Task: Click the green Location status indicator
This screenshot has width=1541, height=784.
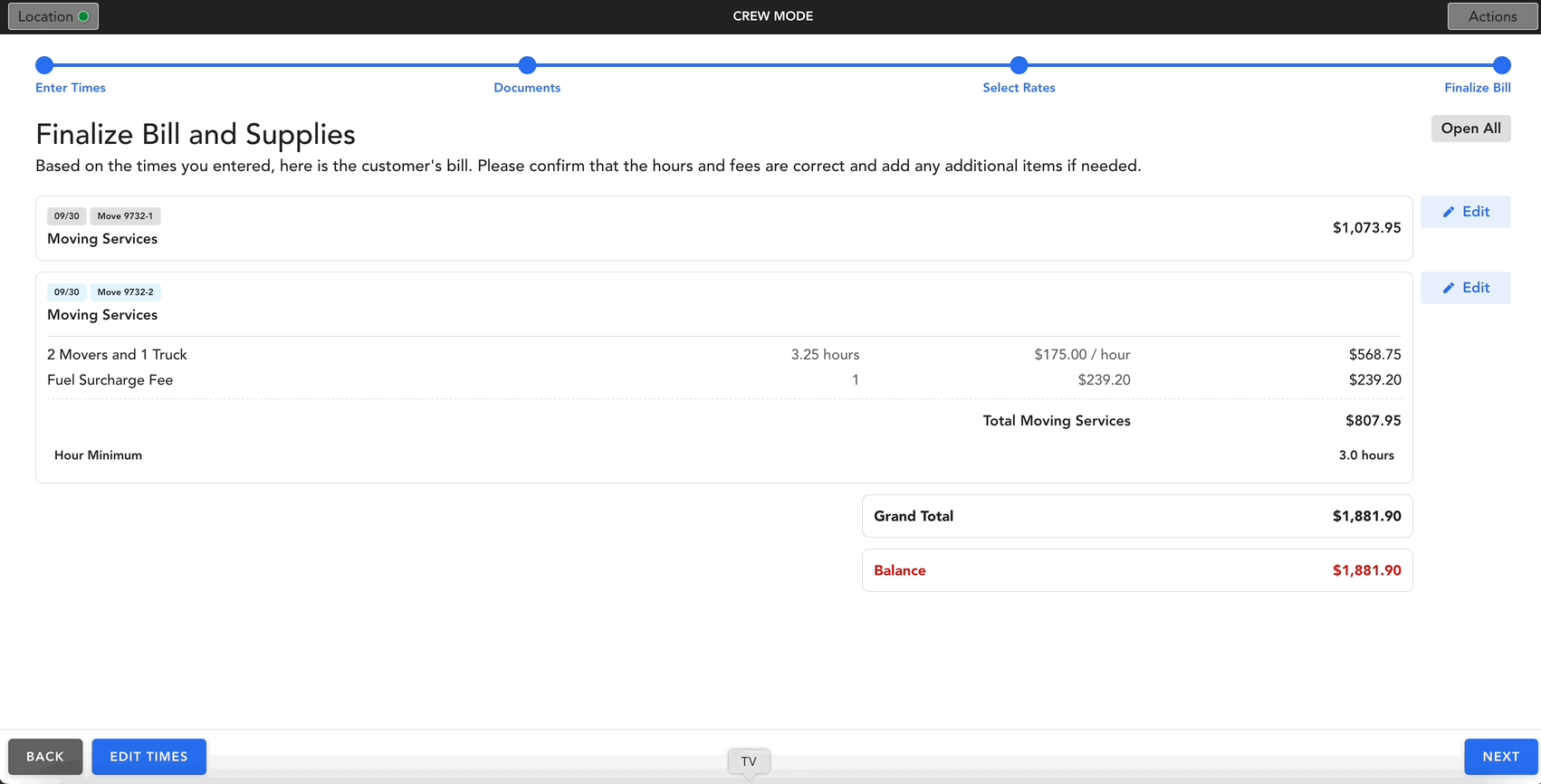Action: [x=83, y=16]
